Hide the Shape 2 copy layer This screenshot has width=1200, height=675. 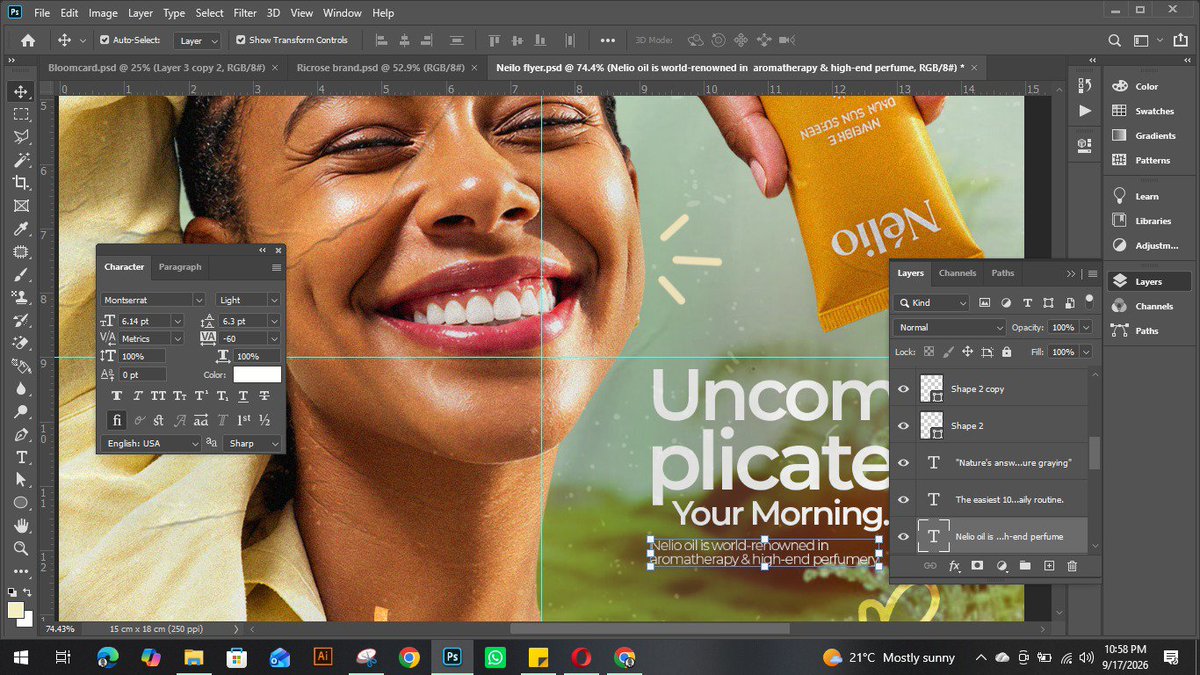click(x=903, y=388)
